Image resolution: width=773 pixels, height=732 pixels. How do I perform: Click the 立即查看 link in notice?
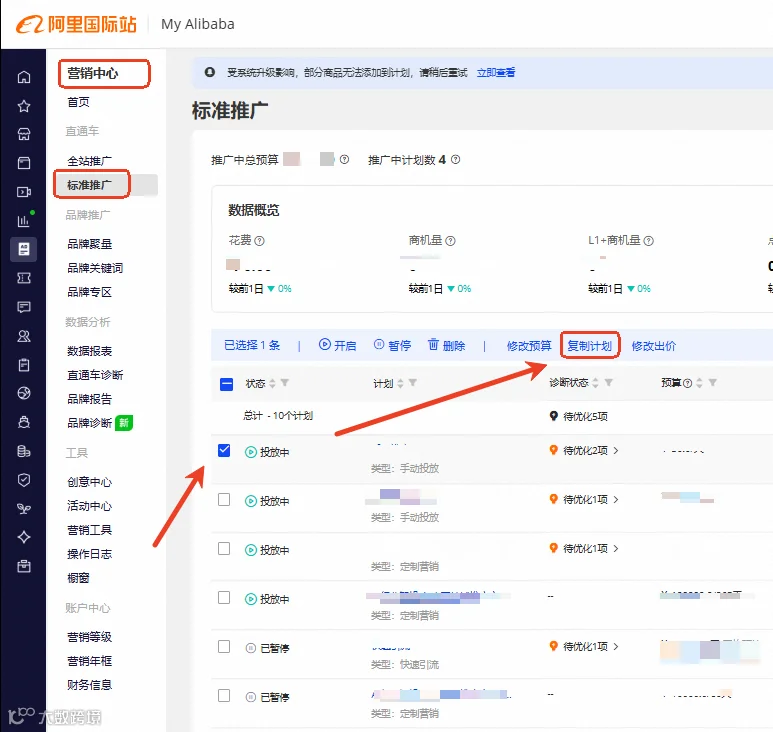(x=496, y=72)
